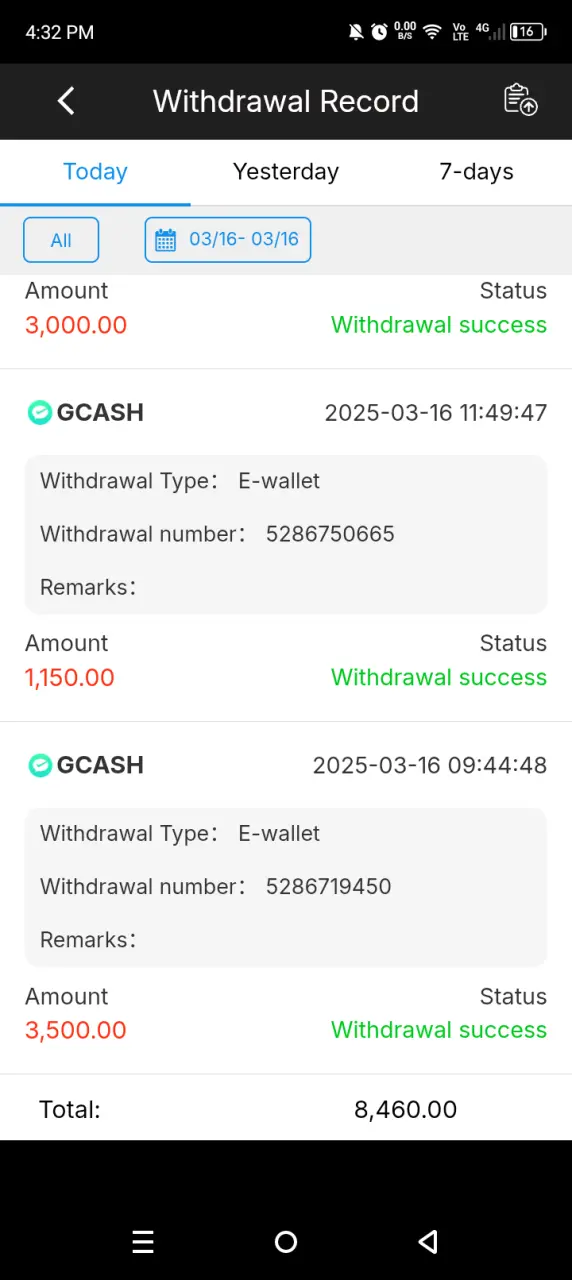Tap GCASH logo on the 09:44:48 record
572x1280 pixels.
pos(39,765)
